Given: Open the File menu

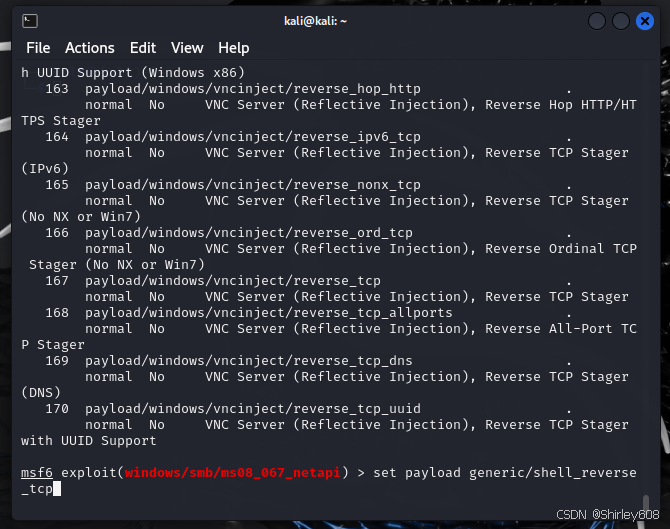Looking at the screenshot, I should [38, 48].
